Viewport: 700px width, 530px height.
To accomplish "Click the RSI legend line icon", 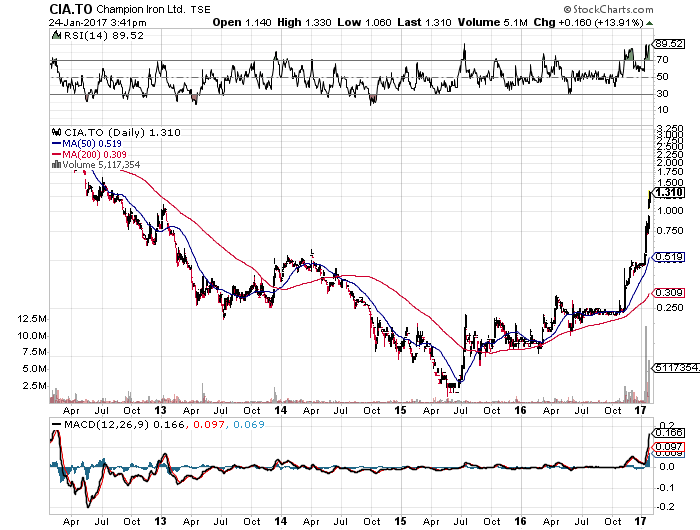I will point(56,35).
